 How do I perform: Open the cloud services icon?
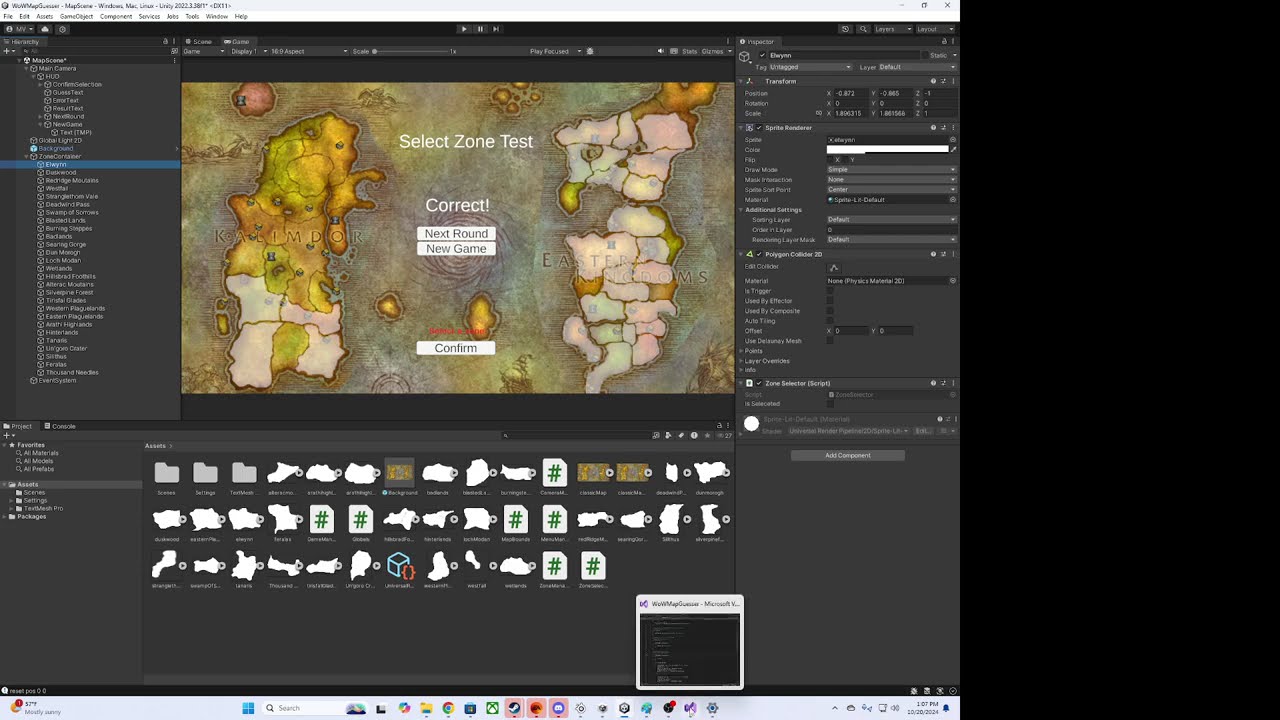(x=45, y=29)
